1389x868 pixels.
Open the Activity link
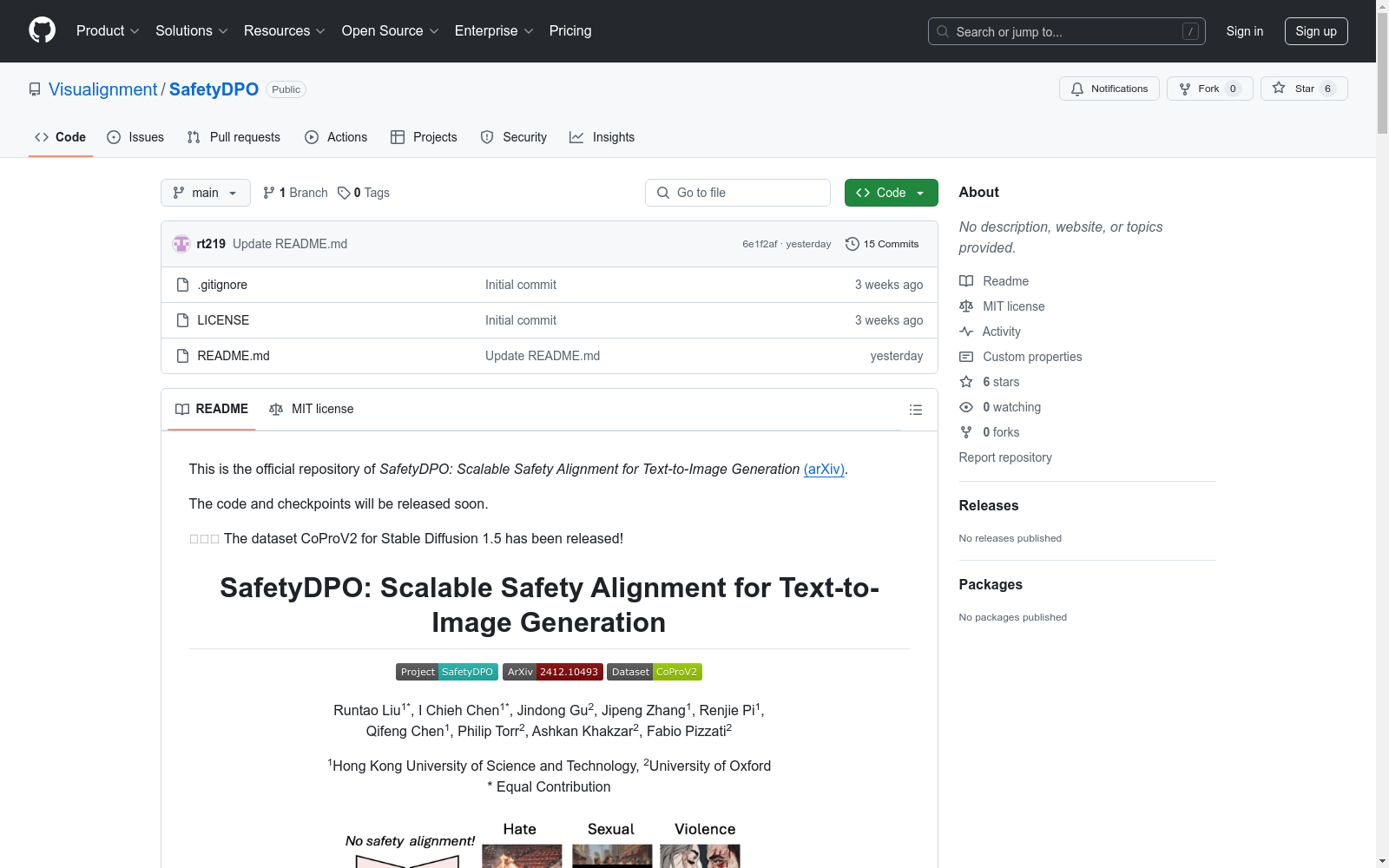click(991, 332)
